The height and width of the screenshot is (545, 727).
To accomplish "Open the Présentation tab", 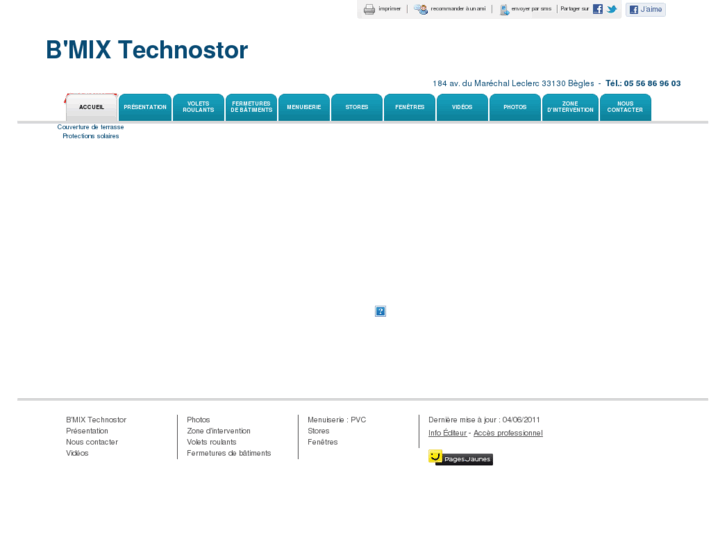I will click(x=145, y=107).
